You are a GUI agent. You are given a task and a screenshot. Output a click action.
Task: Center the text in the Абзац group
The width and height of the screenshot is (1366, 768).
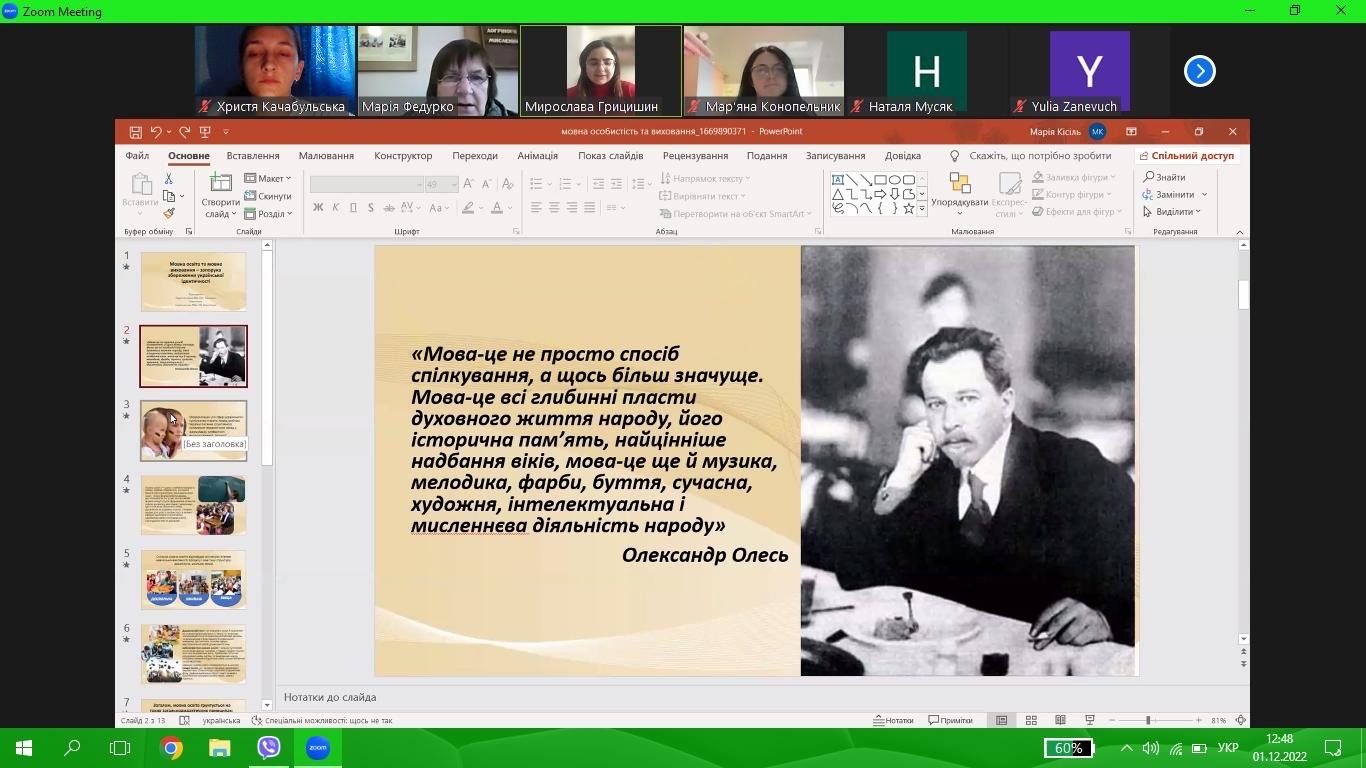[x=554, y=207]
